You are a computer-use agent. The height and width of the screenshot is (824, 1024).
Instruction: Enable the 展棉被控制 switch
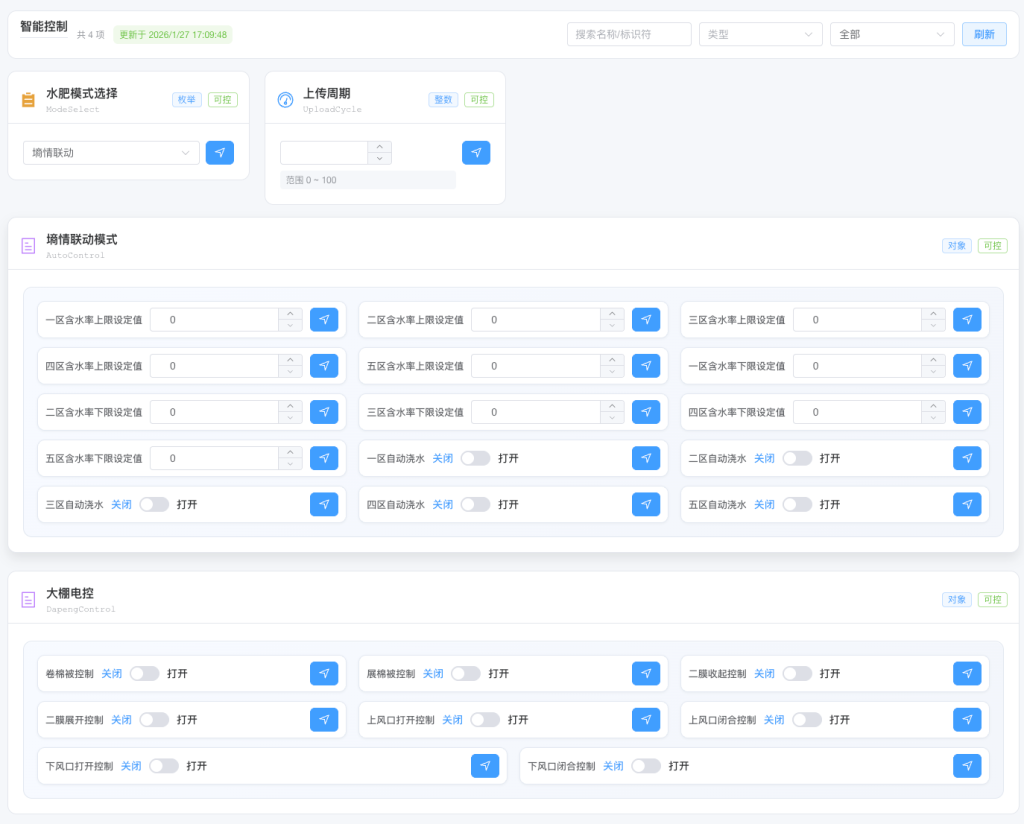pos(465,674)
